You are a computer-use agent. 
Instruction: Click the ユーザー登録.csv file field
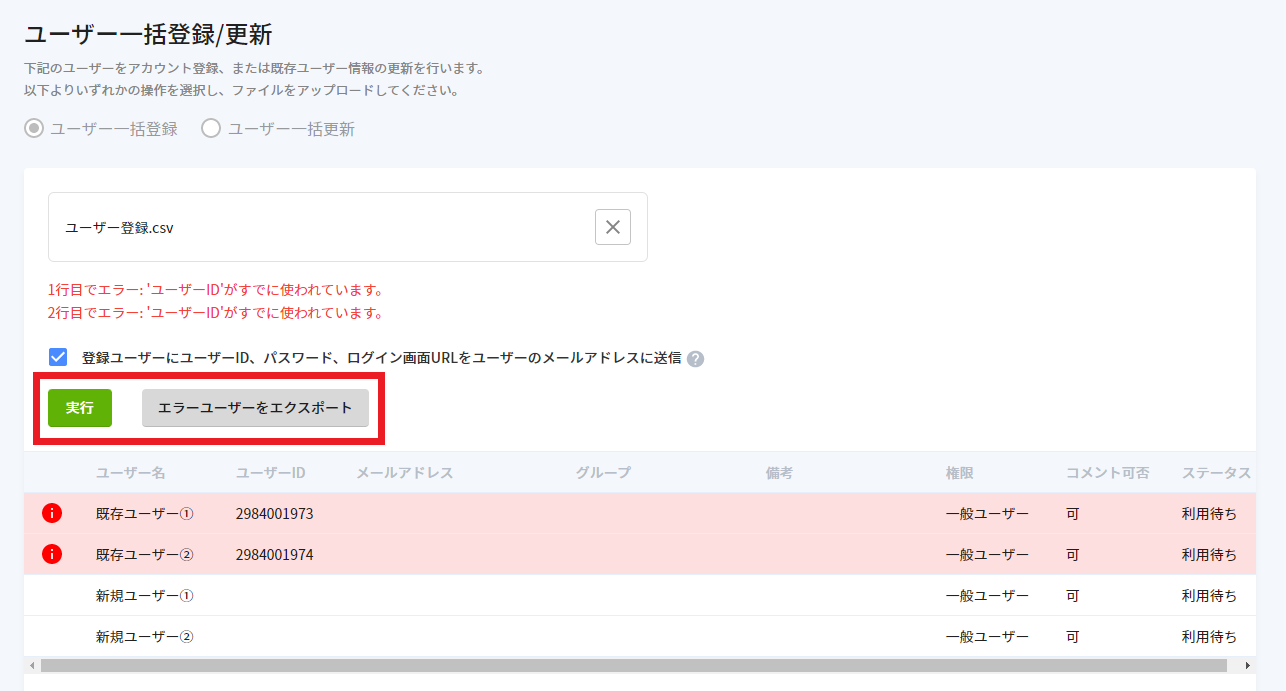tap(348, 227)
